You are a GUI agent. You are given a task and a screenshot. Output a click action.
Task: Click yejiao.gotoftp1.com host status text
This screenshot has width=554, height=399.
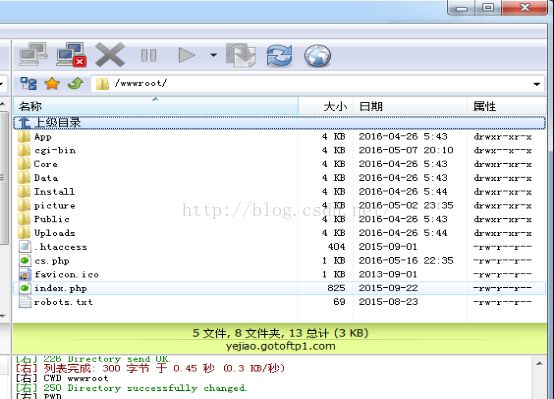(281, 346)
